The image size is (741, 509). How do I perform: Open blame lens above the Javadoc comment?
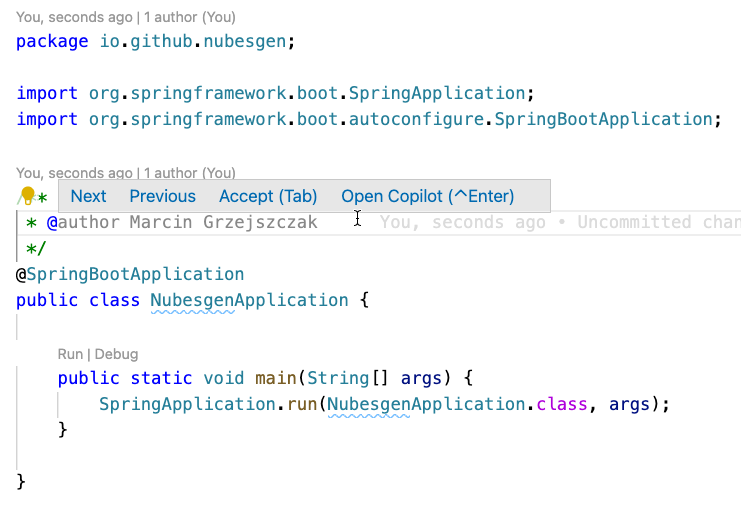(126, 173)
